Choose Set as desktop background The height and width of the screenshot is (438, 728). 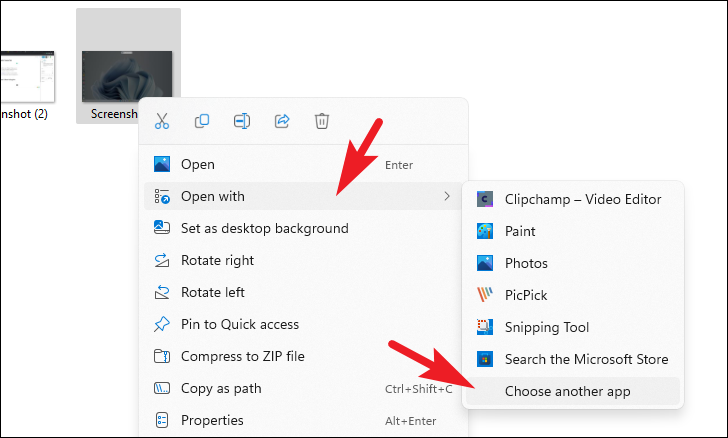303,228
